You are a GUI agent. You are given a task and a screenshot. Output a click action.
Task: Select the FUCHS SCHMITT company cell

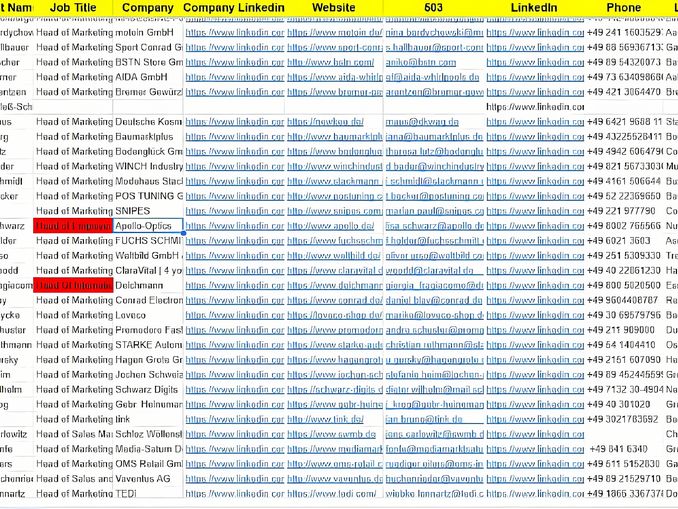click(x=148, y=241)
